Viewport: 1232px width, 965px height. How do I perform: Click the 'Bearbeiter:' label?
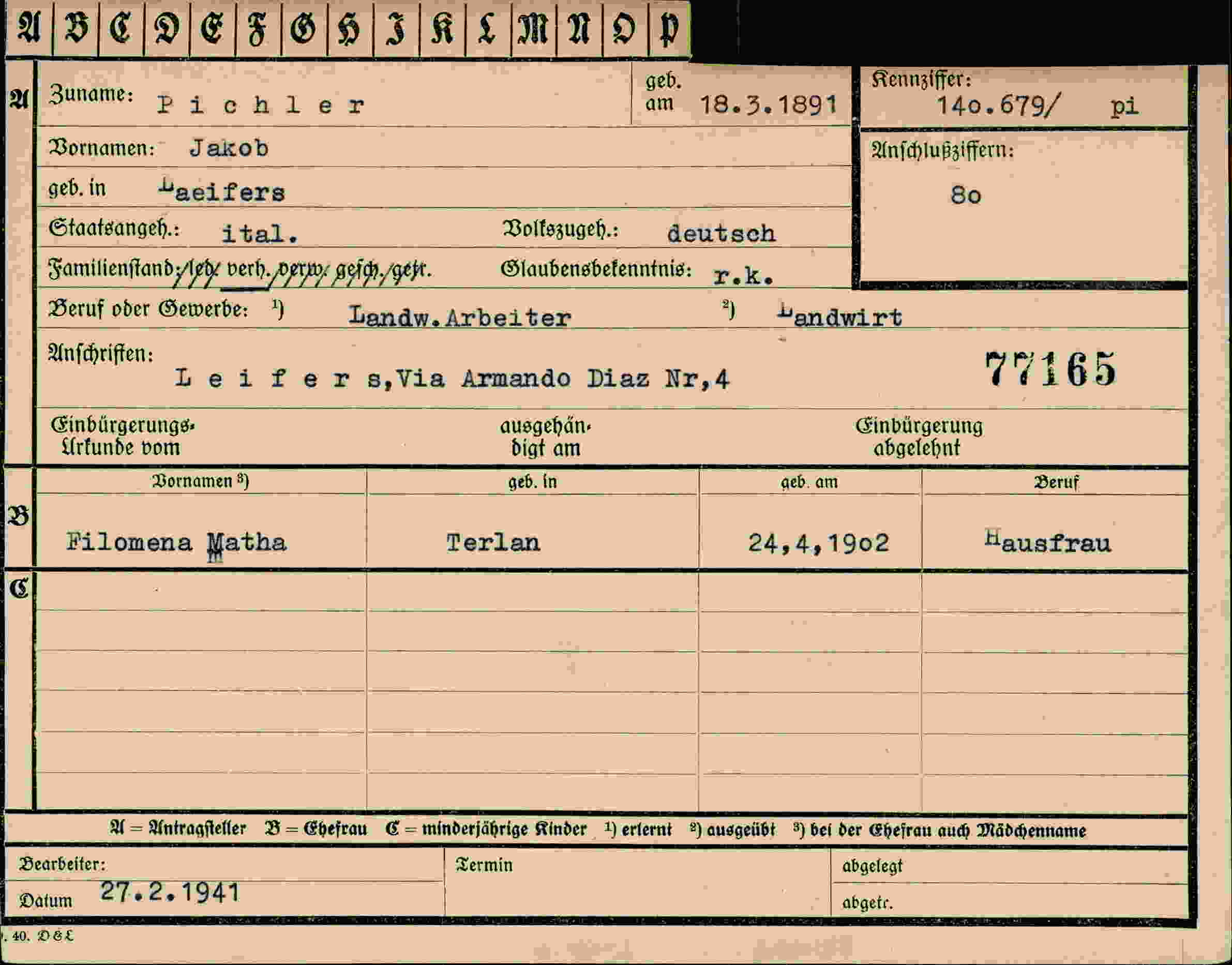(x=62, y=864)
